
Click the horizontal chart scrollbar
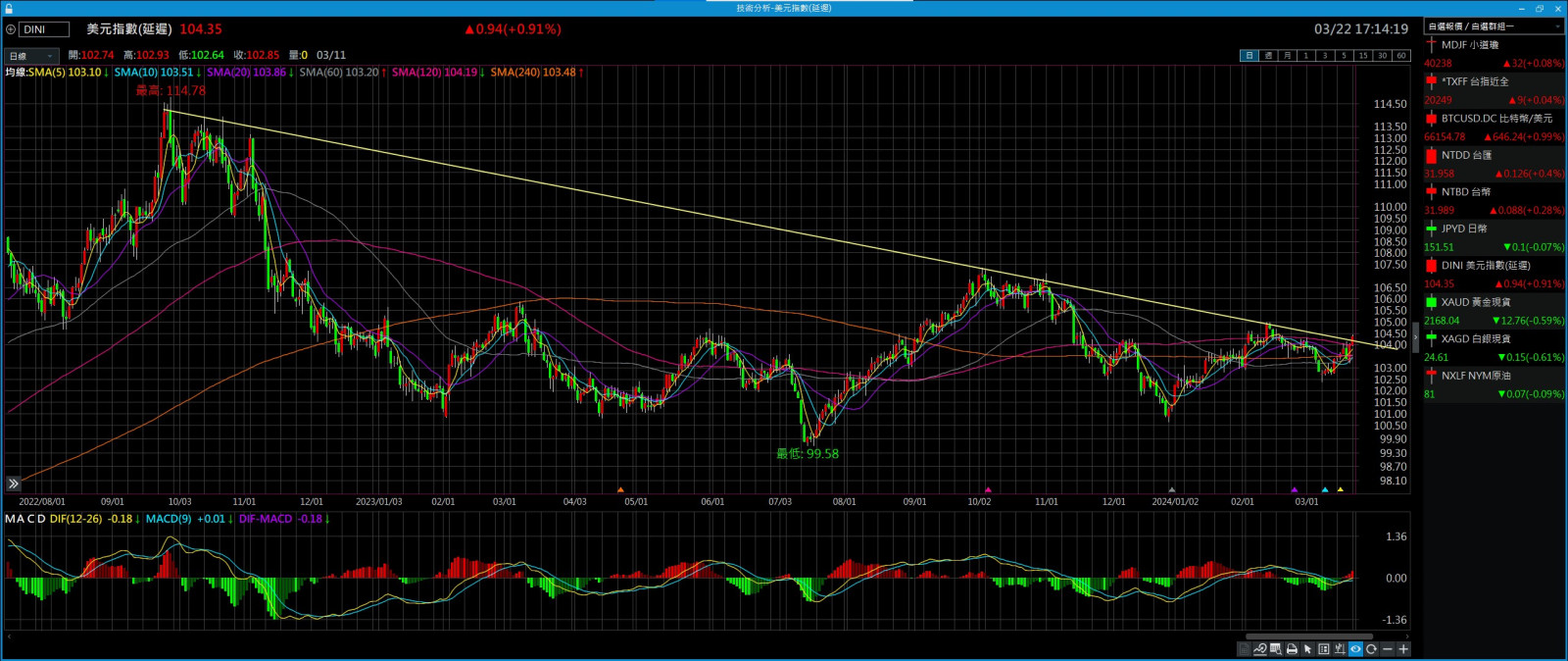click(x=1308, y=636)
